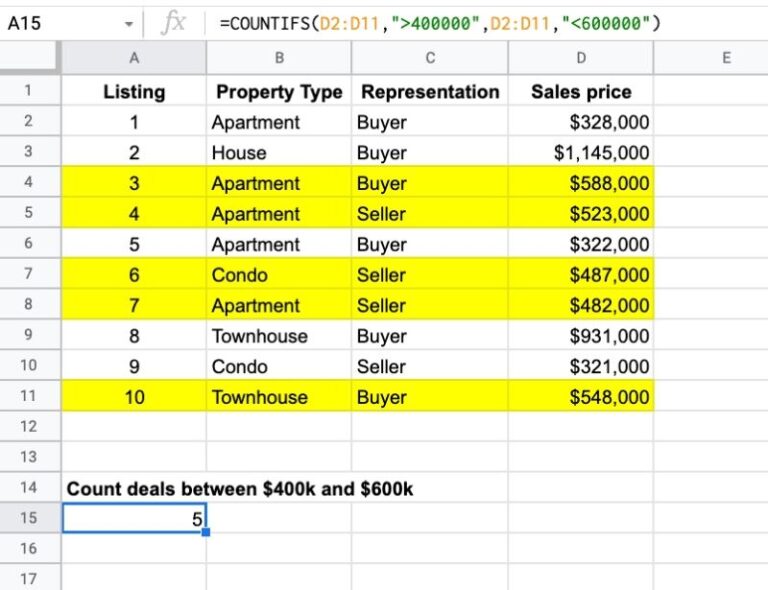Select column E header

710,58
